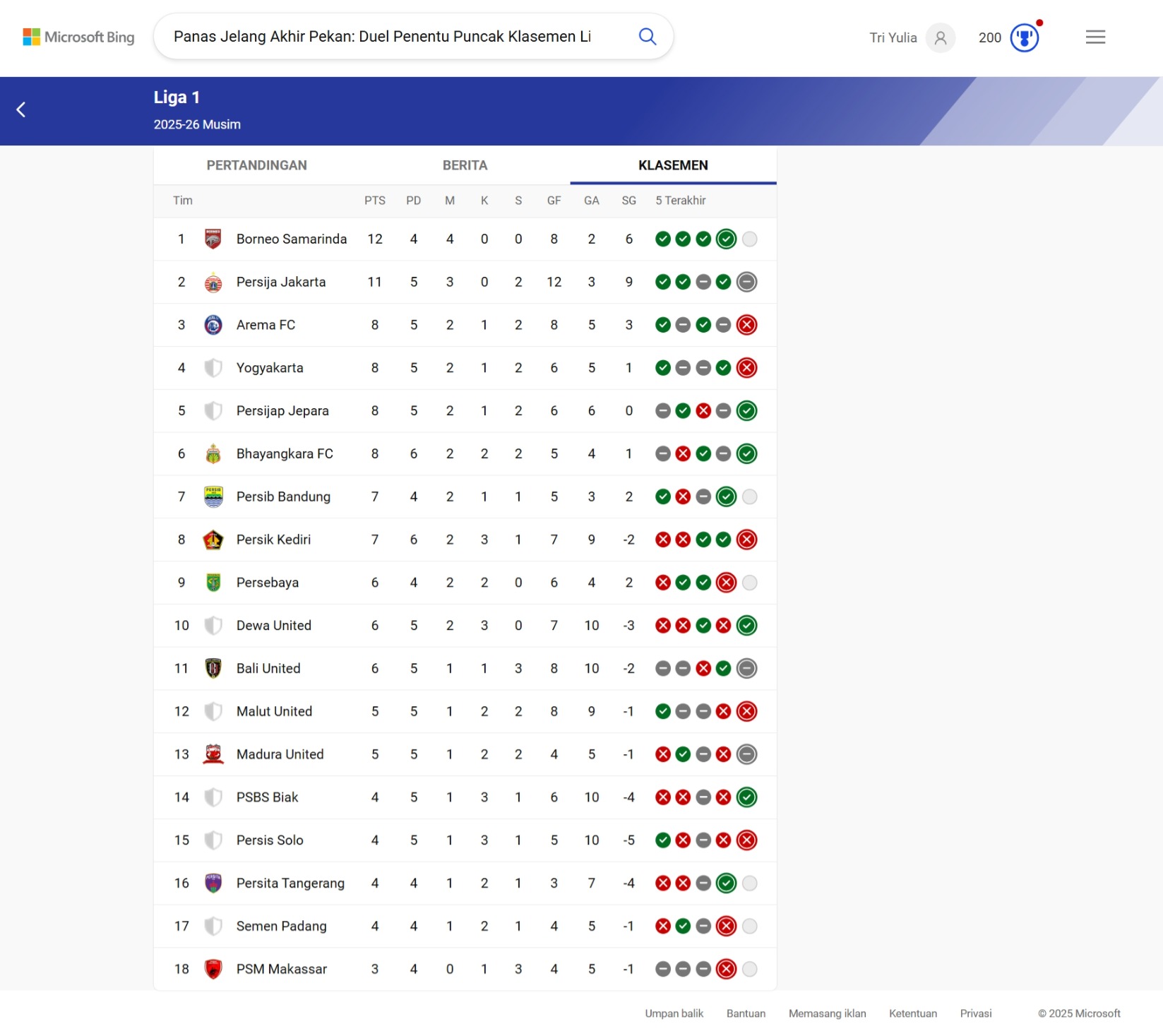Open the Umpan balik footer link
1163x1036 pixels.
click(674, 1013)
